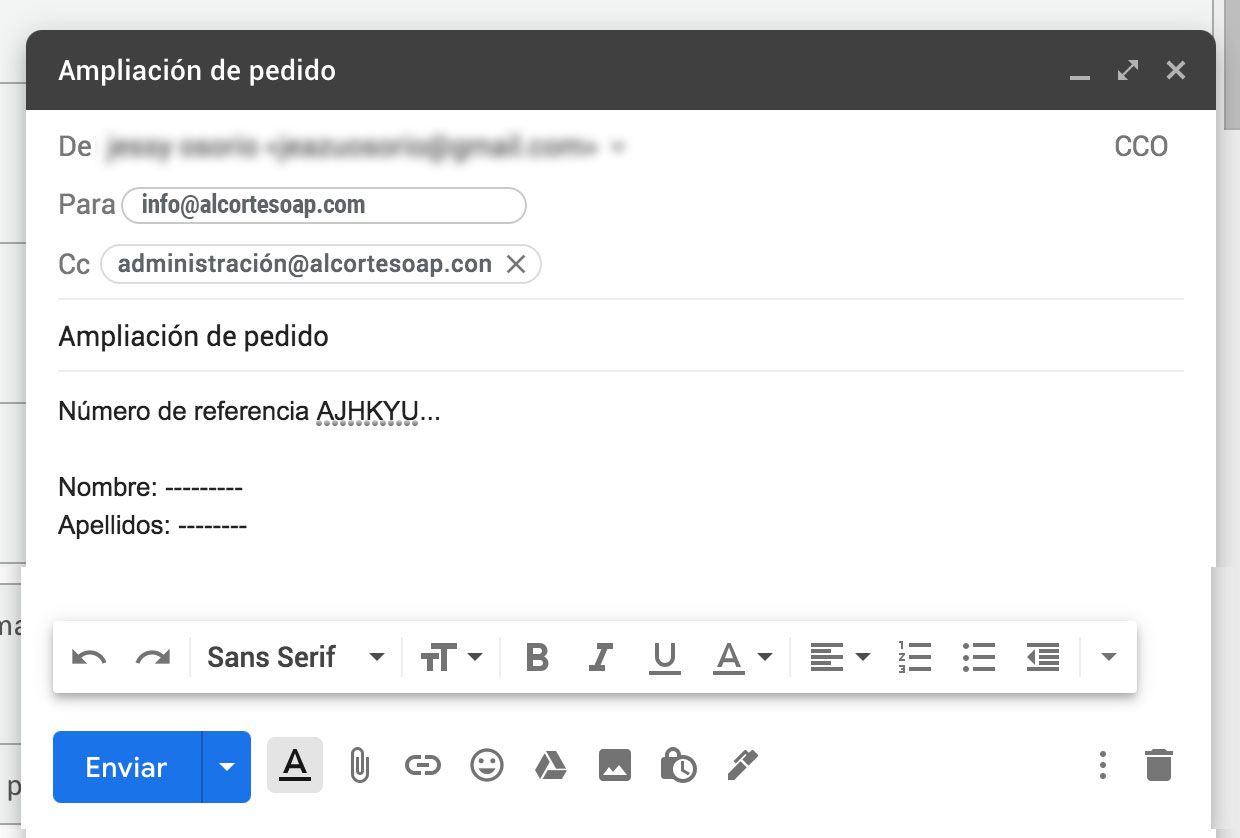Insert a numbered list
Viewport: 1240px width, 838px height.
pos(915,657)
